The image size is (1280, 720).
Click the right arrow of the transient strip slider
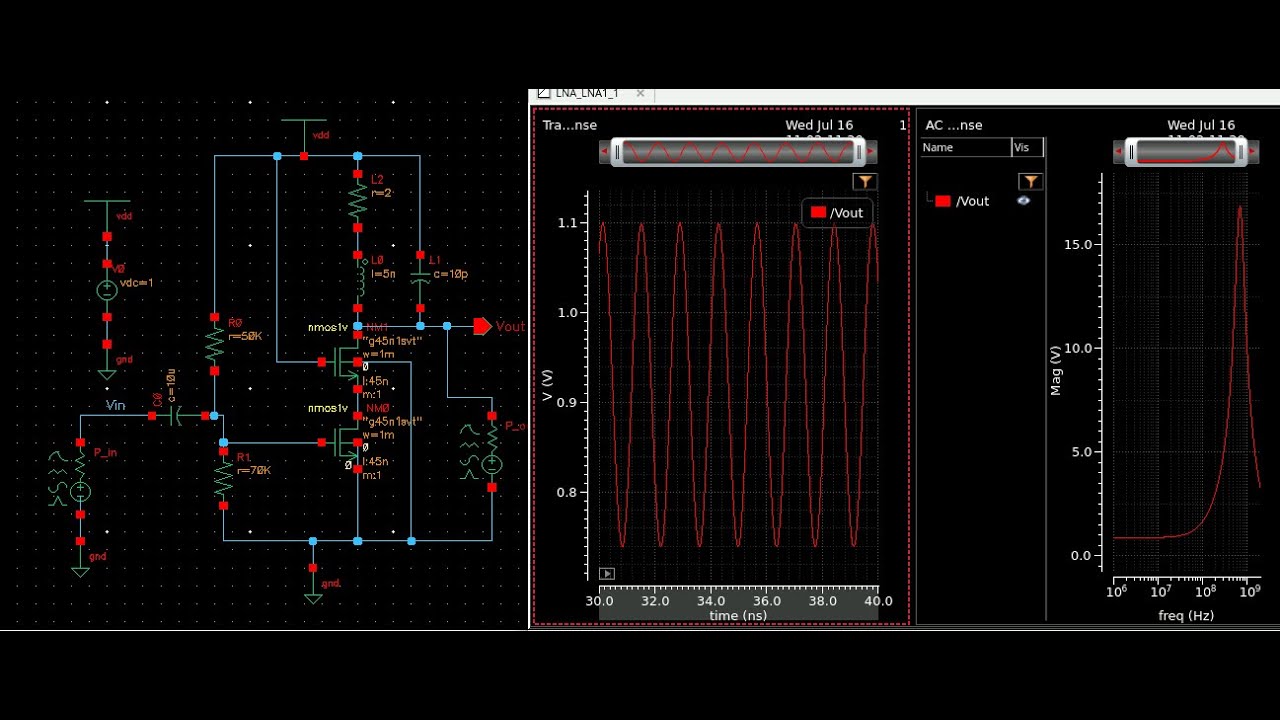pos(871,152)
